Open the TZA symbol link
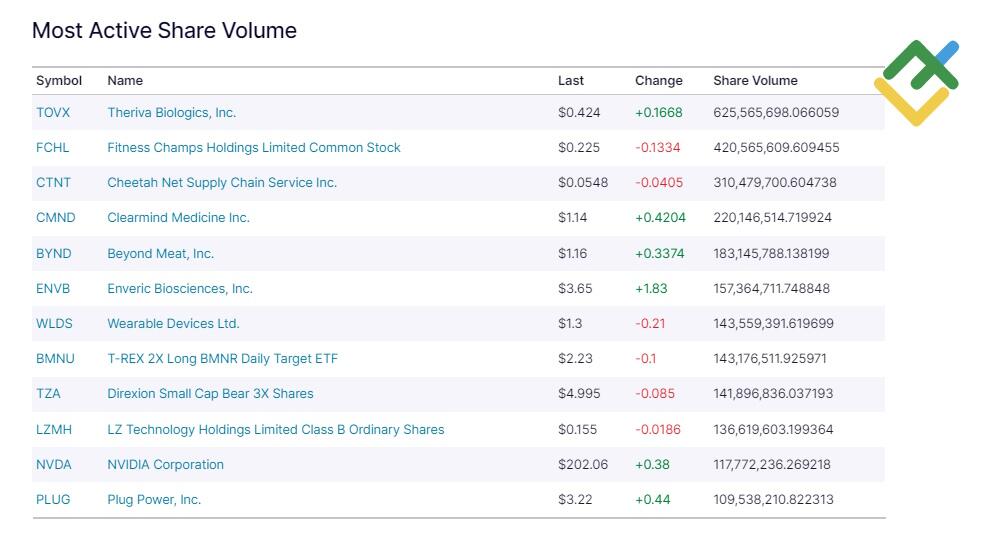This screenshot has height=545, width=1000. click(x=48, y=394)
